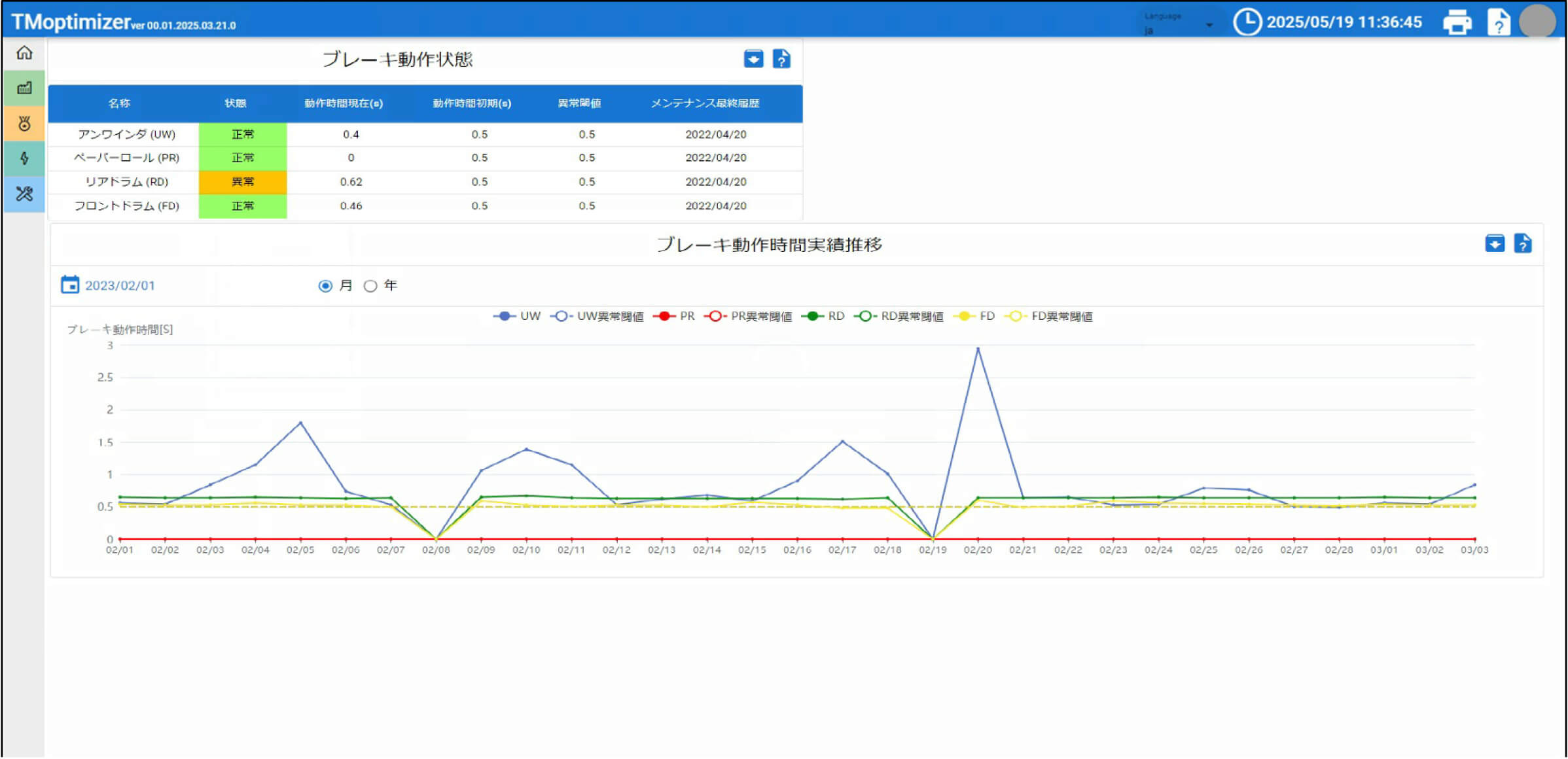Open the date picker calendar icon

(70, 285)
